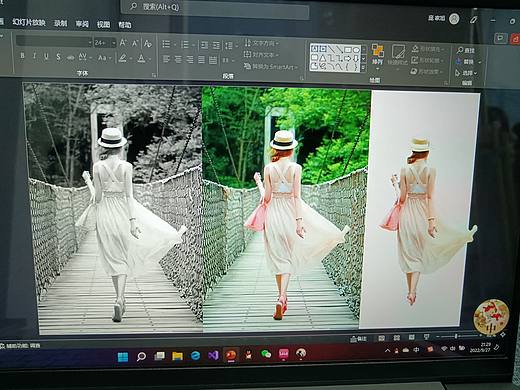Open the highlight color dropdown arrow
The image size is (520, 390).
coord(130,59)
